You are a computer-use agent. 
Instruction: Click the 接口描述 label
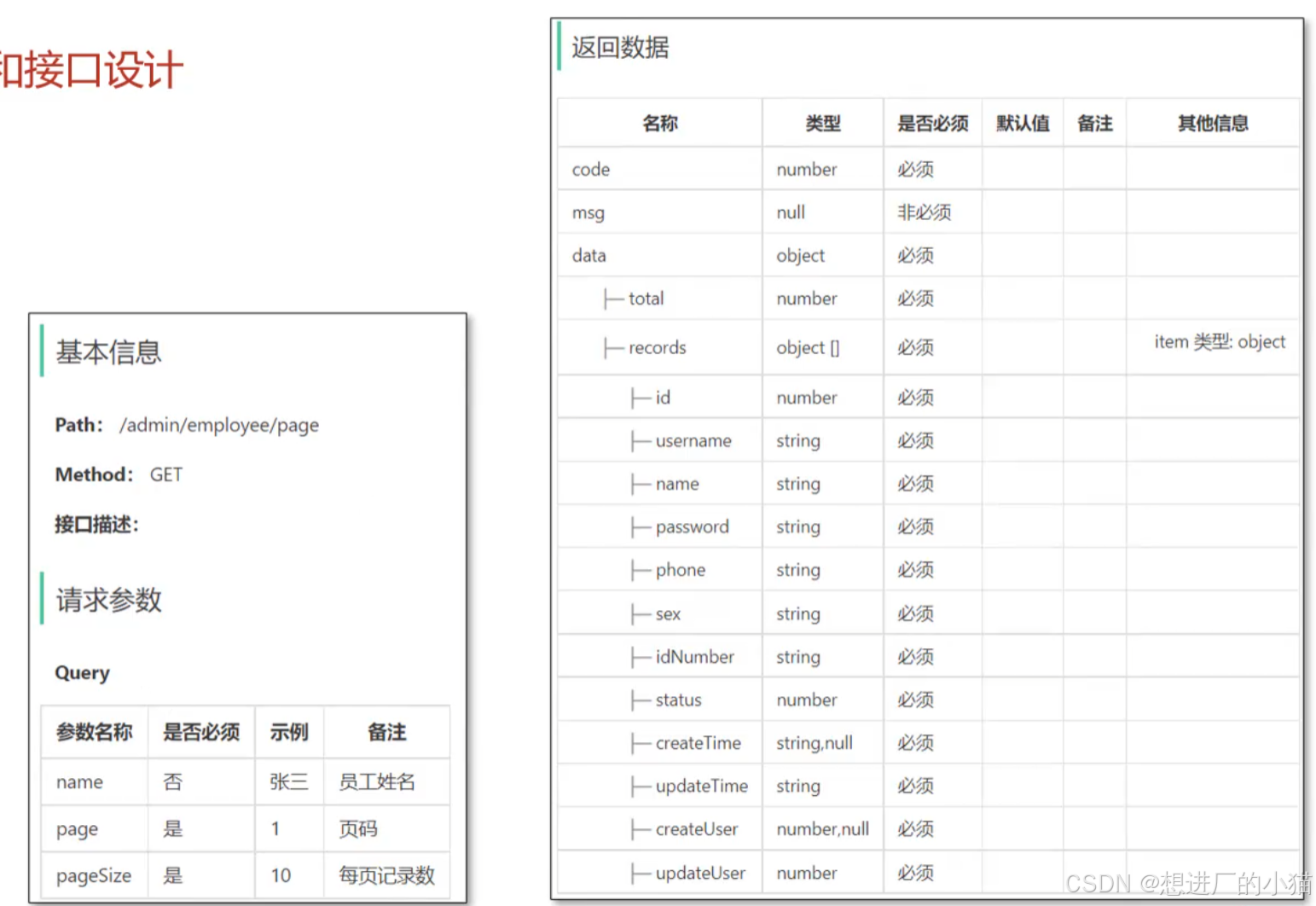96,524
